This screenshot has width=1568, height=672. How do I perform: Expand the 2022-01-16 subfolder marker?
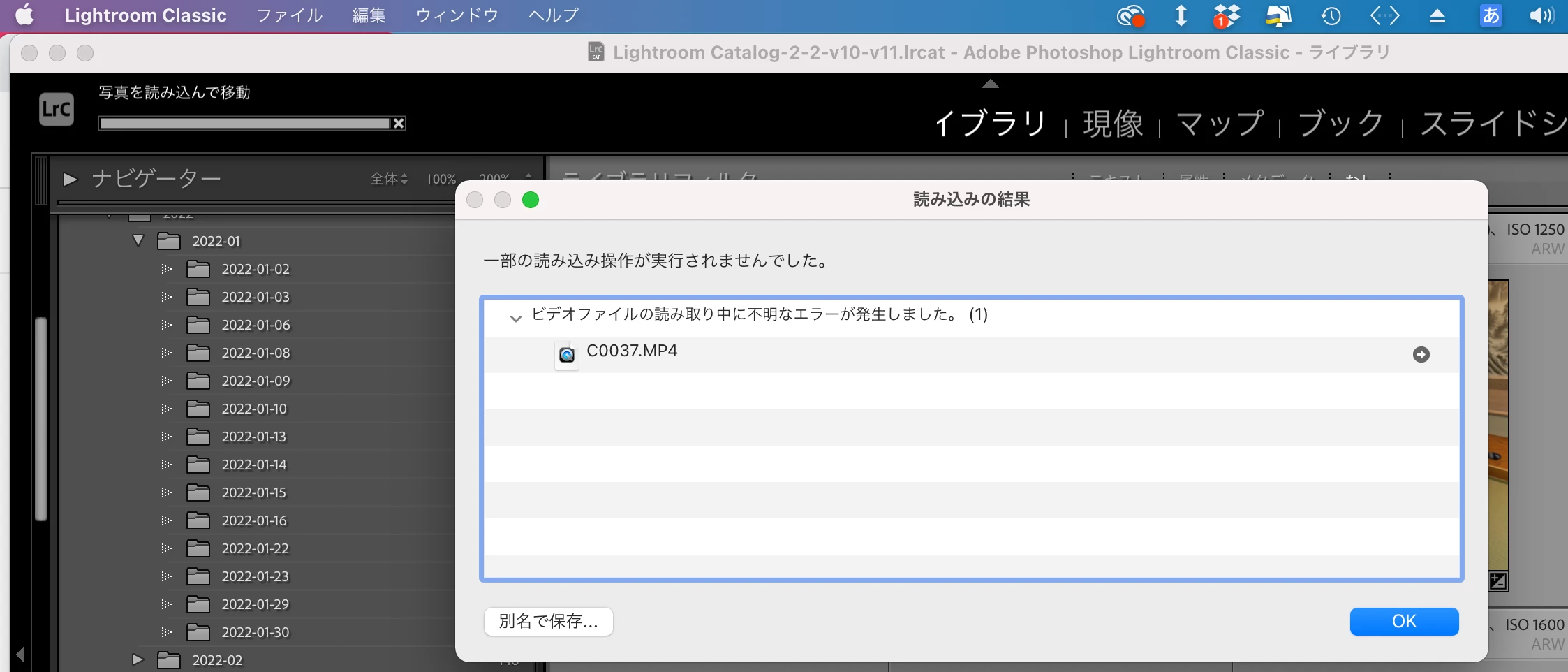click(166, 520)
